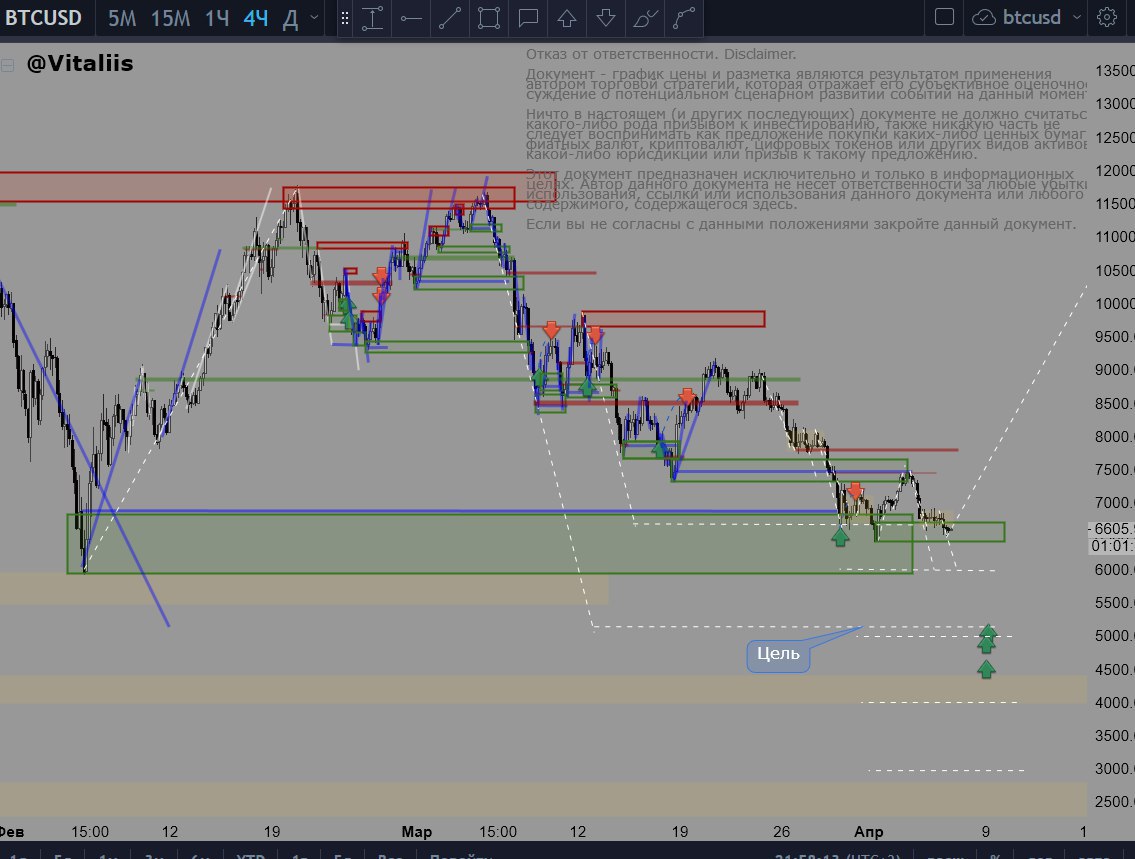The width and height of the screenshot is (1135, 859).
Task: Click the Мар month label on time axis
Action: [417, 832]
